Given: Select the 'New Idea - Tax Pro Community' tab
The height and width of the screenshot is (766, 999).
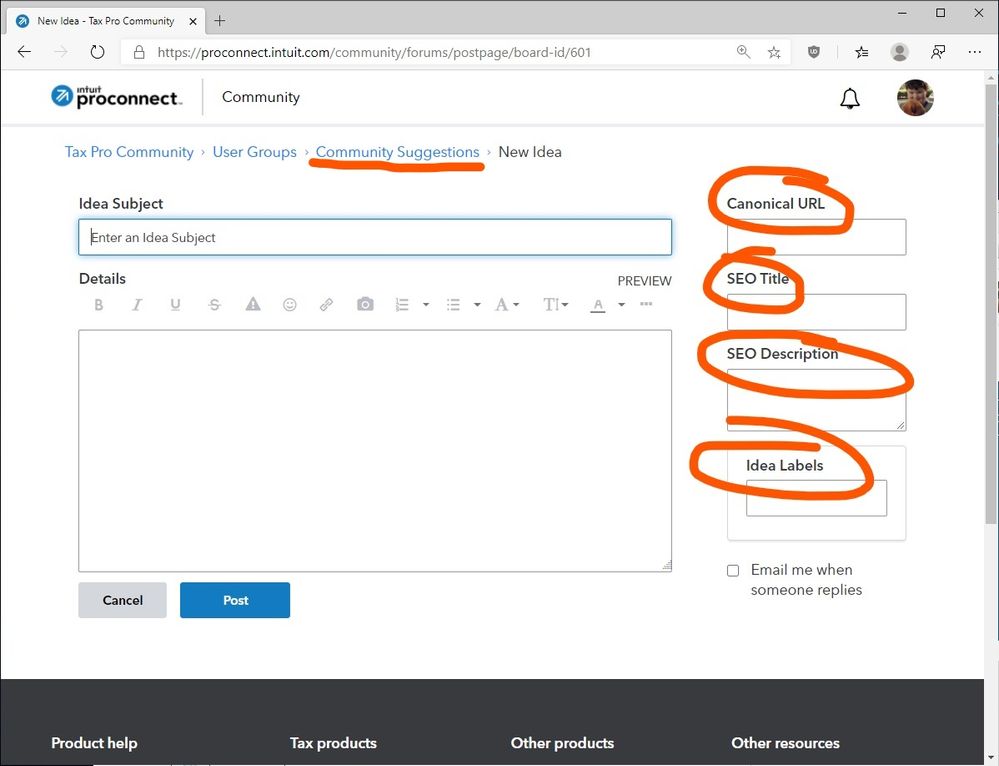Looking at the screenshot, I should point(105,20).
